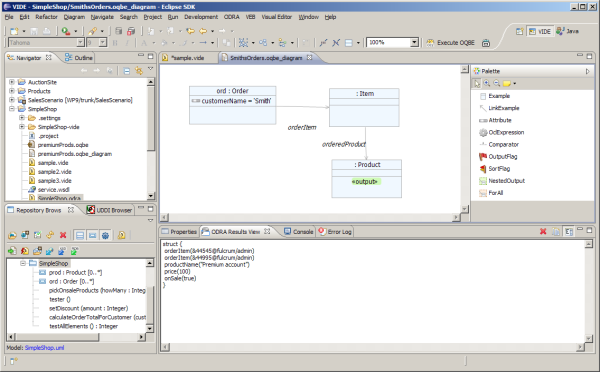Open the ODRA menu
The width and height of the screenshot is (600, 372).
pyautogui.click(x=232, y=17)
